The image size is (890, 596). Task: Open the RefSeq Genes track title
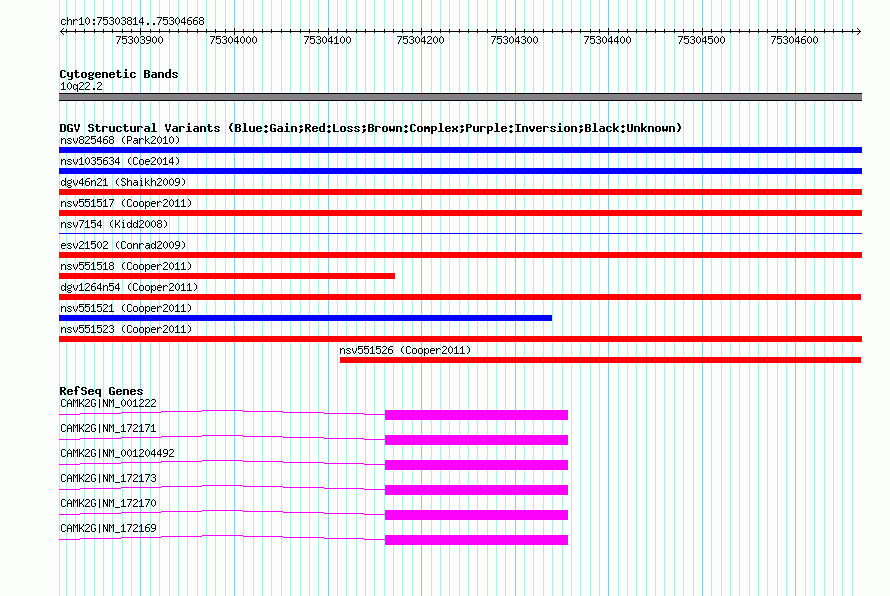(x=101, y=391)
